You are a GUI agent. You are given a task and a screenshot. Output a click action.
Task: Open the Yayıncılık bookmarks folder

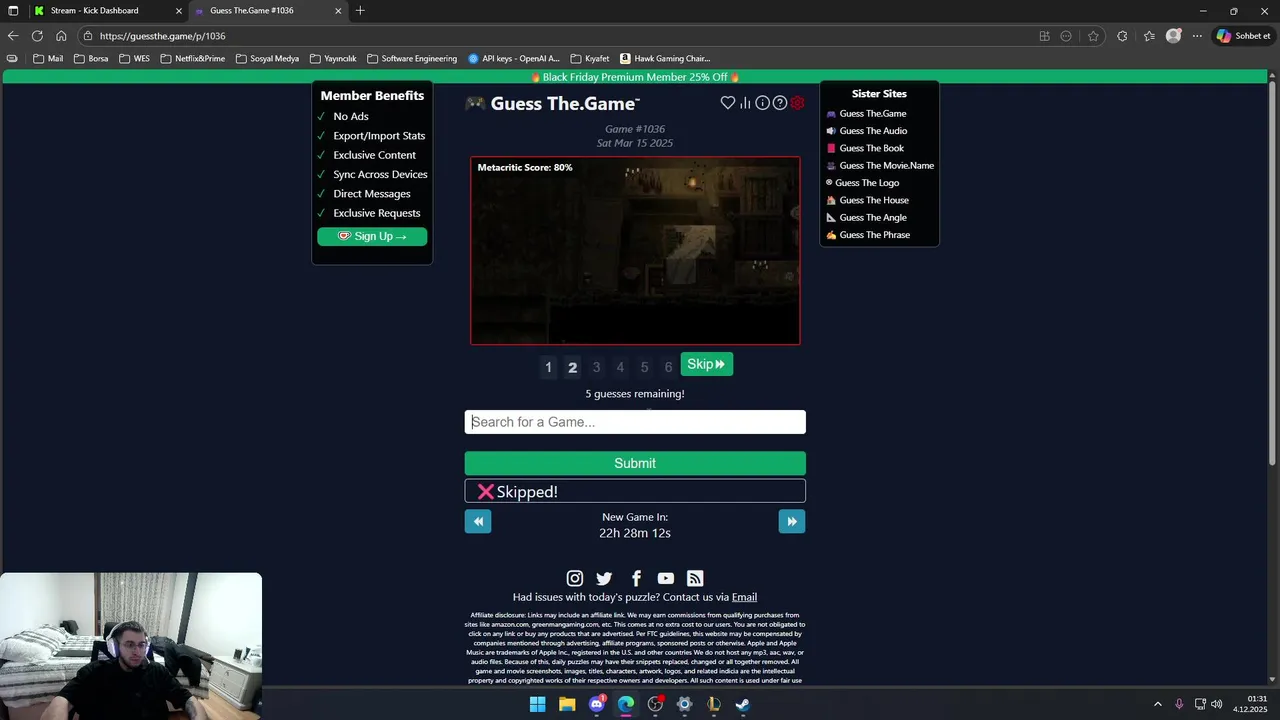point(332,59)
